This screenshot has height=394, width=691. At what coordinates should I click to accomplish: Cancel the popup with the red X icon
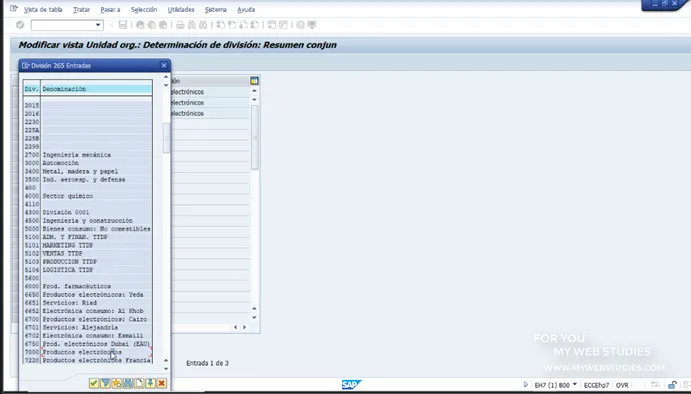point(162,383)
